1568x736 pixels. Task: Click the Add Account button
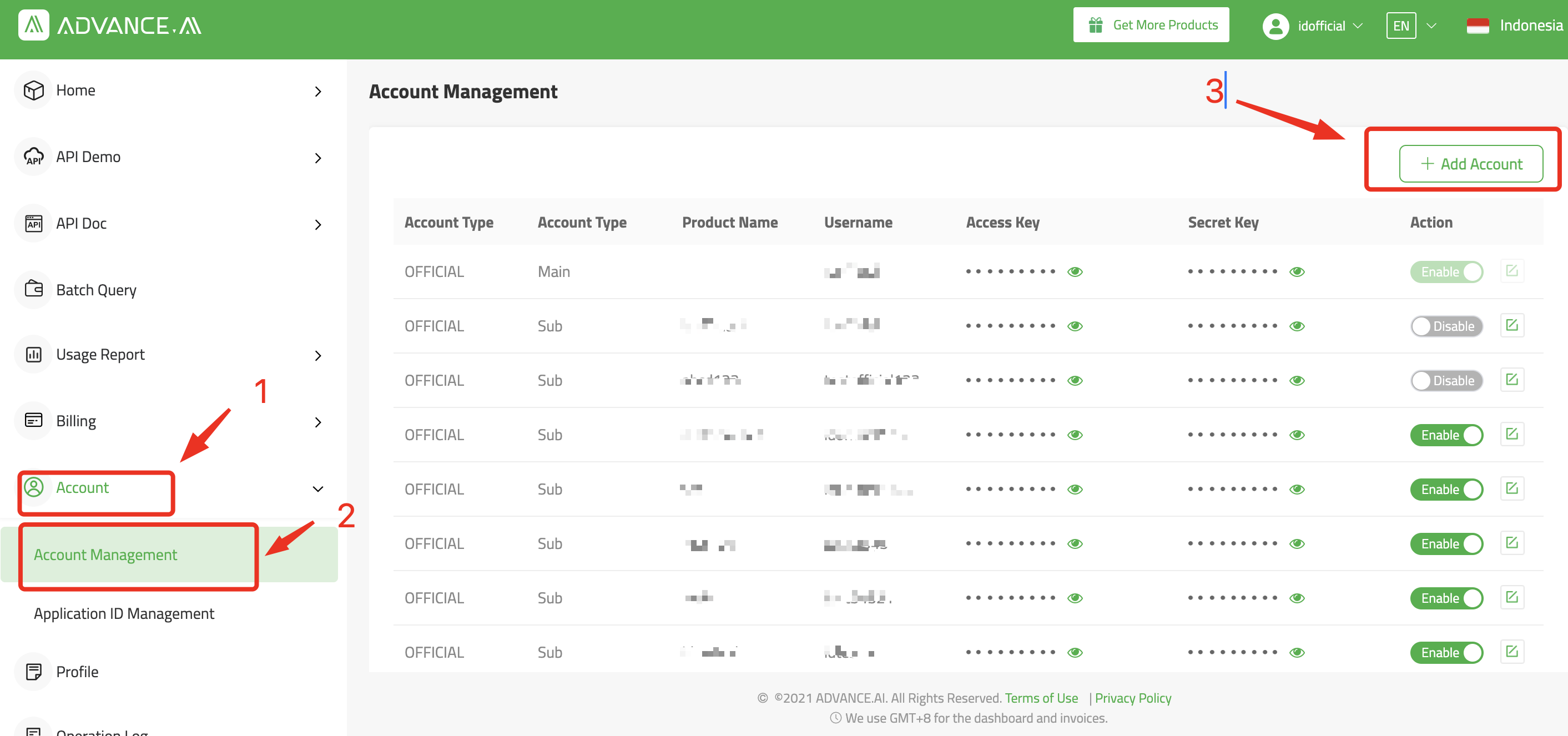[1471, 164]
